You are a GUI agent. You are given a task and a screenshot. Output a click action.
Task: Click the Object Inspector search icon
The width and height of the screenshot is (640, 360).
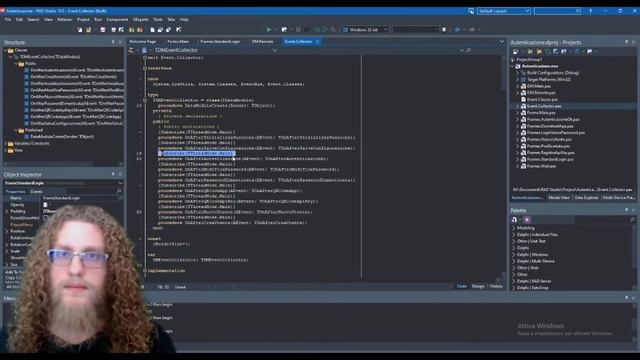click(119, 191)
